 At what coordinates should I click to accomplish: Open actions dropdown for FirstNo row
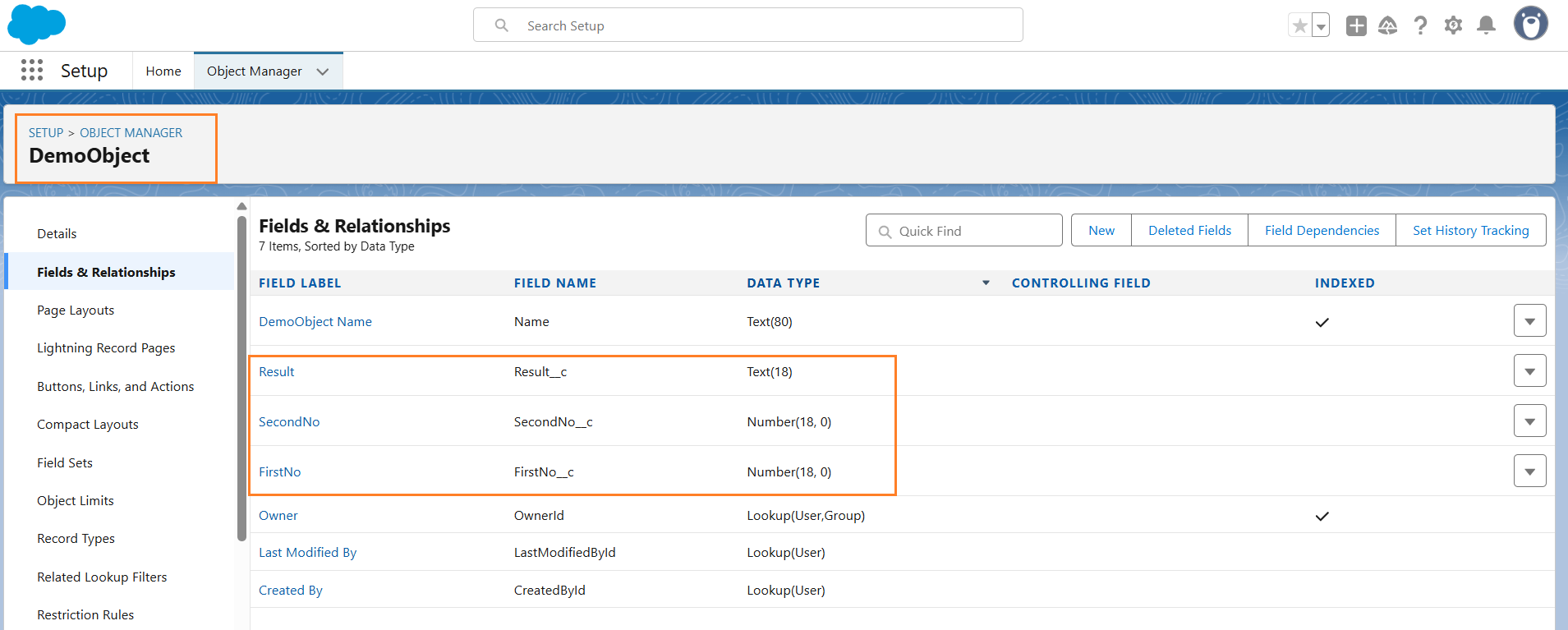[x=1530, y=471]
